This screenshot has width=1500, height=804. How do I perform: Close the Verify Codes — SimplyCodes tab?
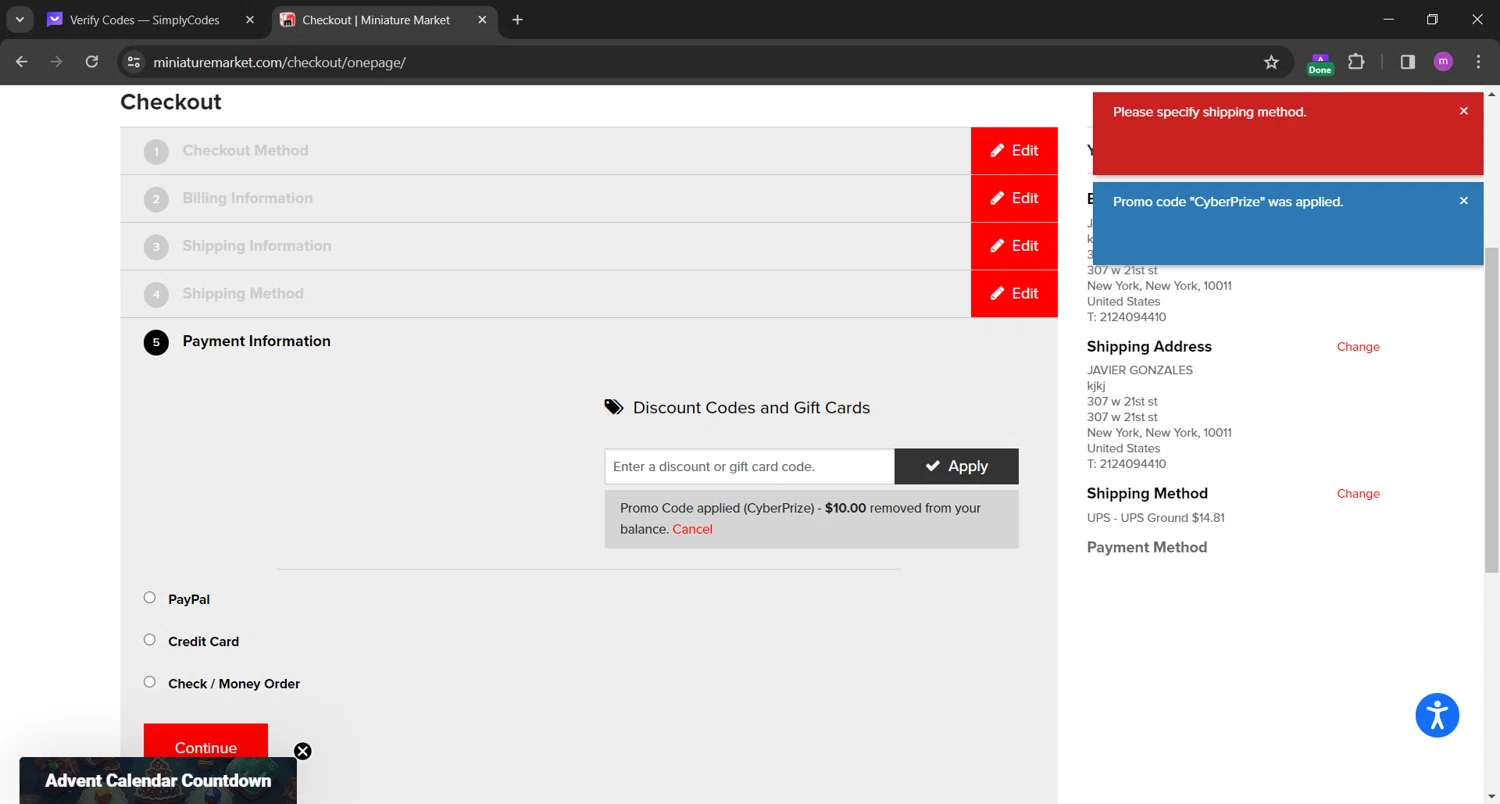pos(250,20)
